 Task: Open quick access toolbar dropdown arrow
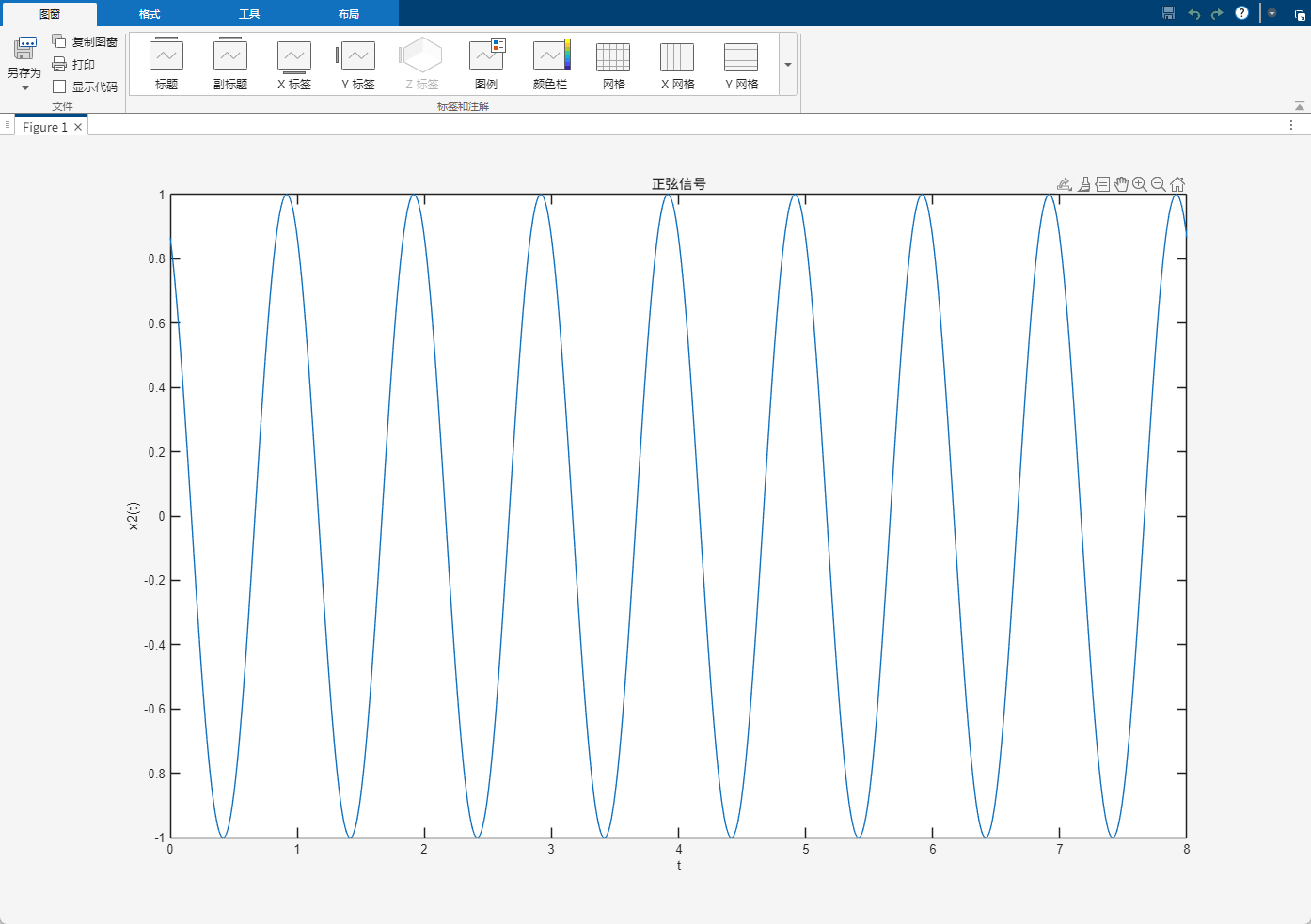coord(1272,13)
